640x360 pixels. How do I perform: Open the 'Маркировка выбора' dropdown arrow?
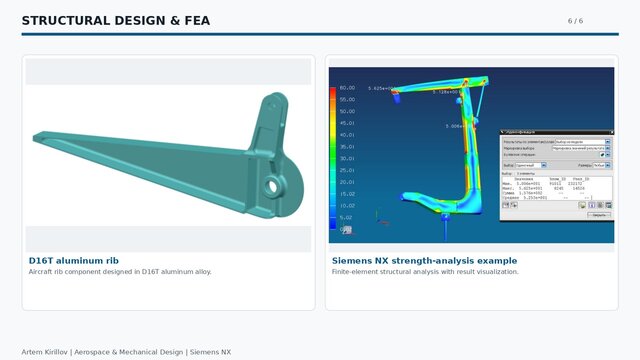607,148
